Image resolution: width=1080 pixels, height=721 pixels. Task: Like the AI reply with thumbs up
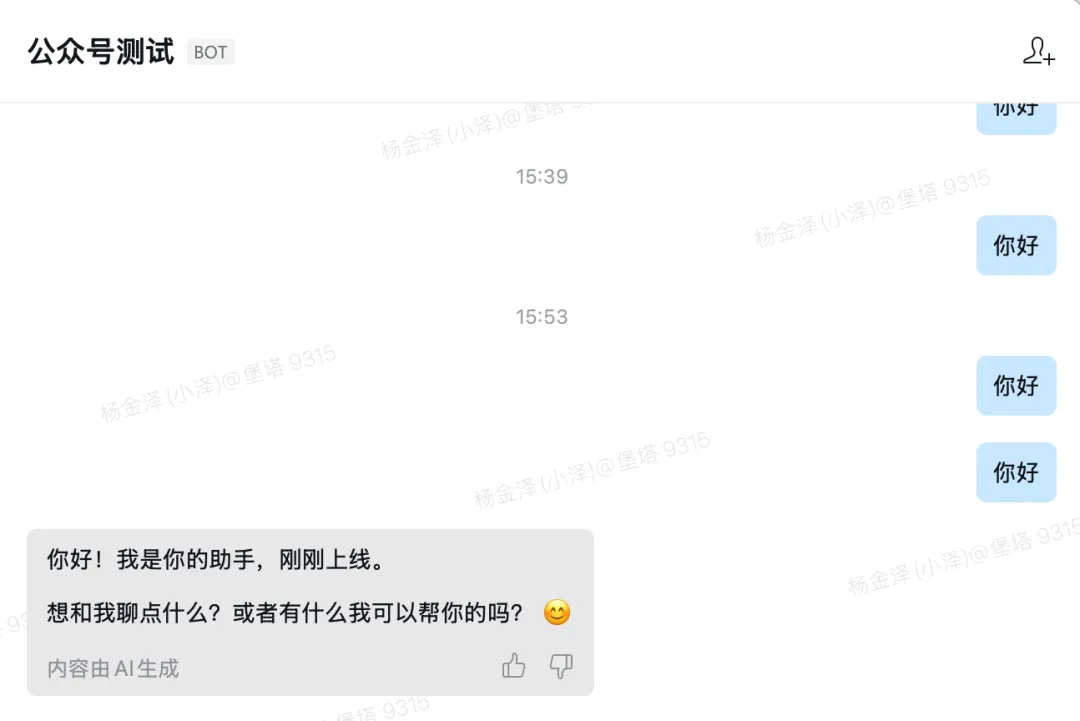(513, 666)
